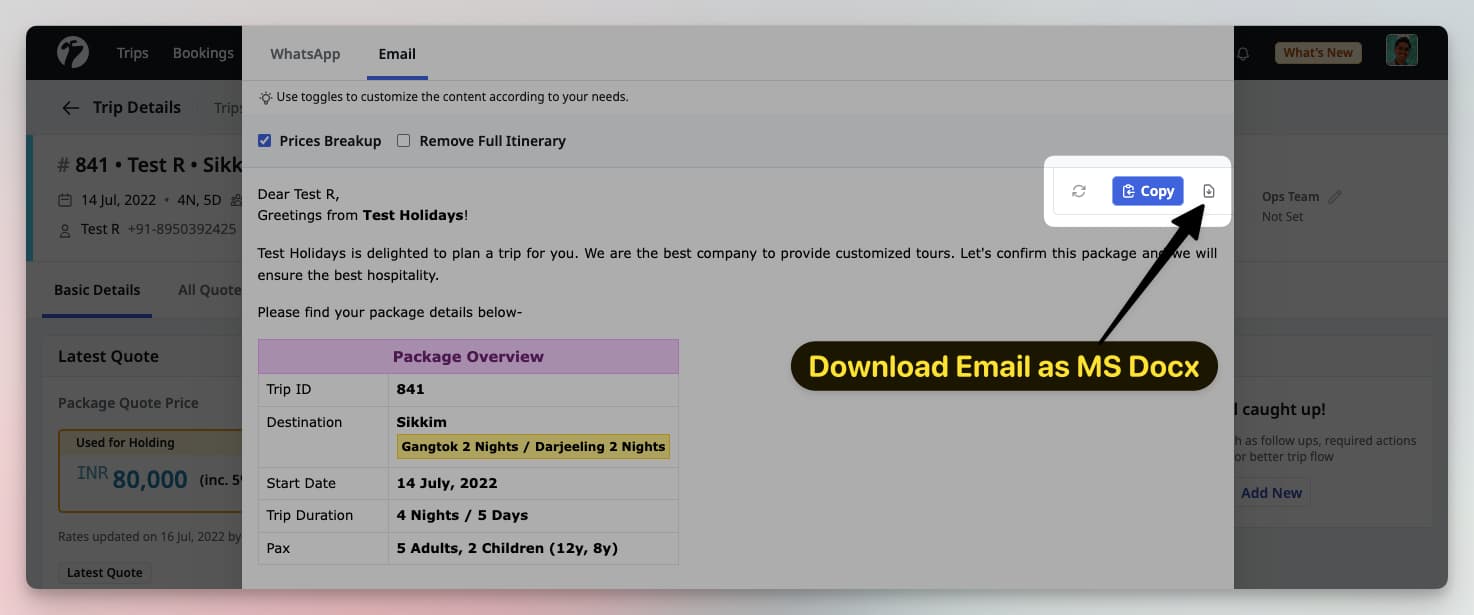
Task: Click the blue Copy button
Action: (1147, 190)
